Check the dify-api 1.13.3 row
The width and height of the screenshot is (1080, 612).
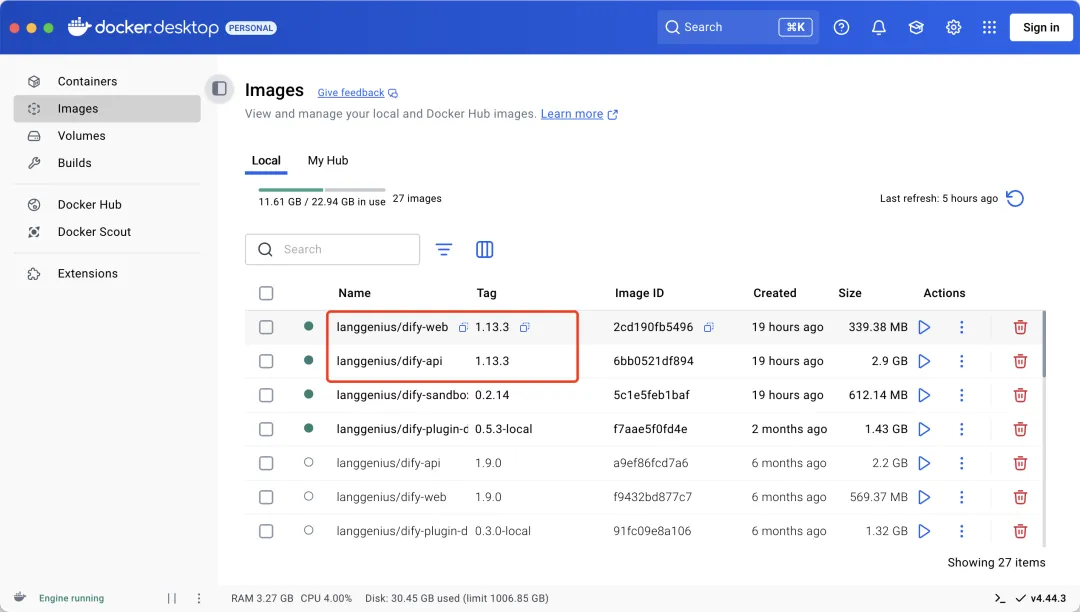[x=266, y=361]
